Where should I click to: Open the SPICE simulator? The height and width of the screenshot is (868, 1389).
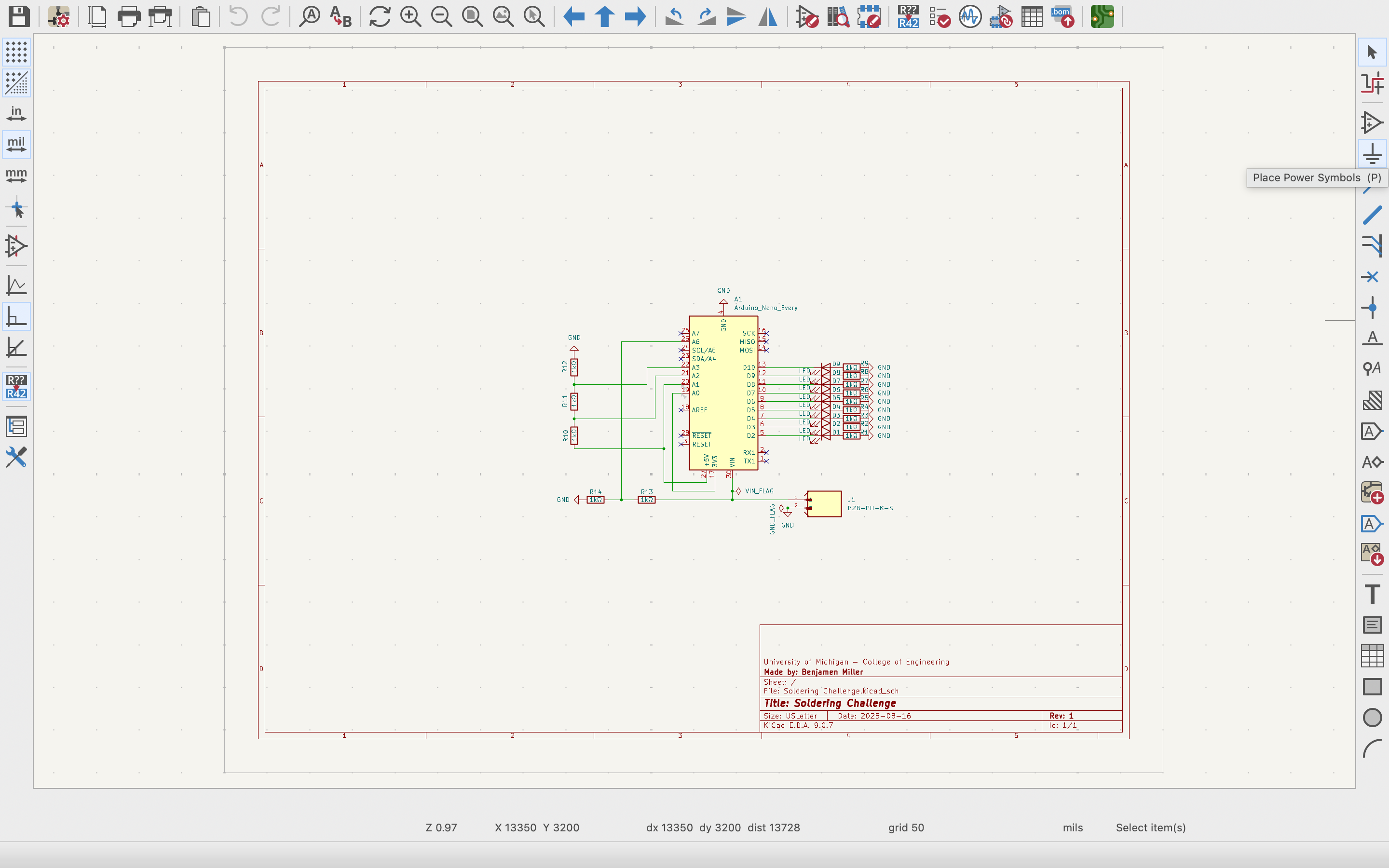tap(969, 17)
